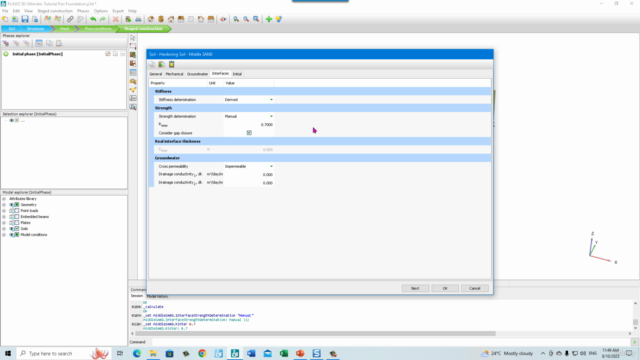
Task: Expand the Embedded beams tree node
Action: coord(4,217)
